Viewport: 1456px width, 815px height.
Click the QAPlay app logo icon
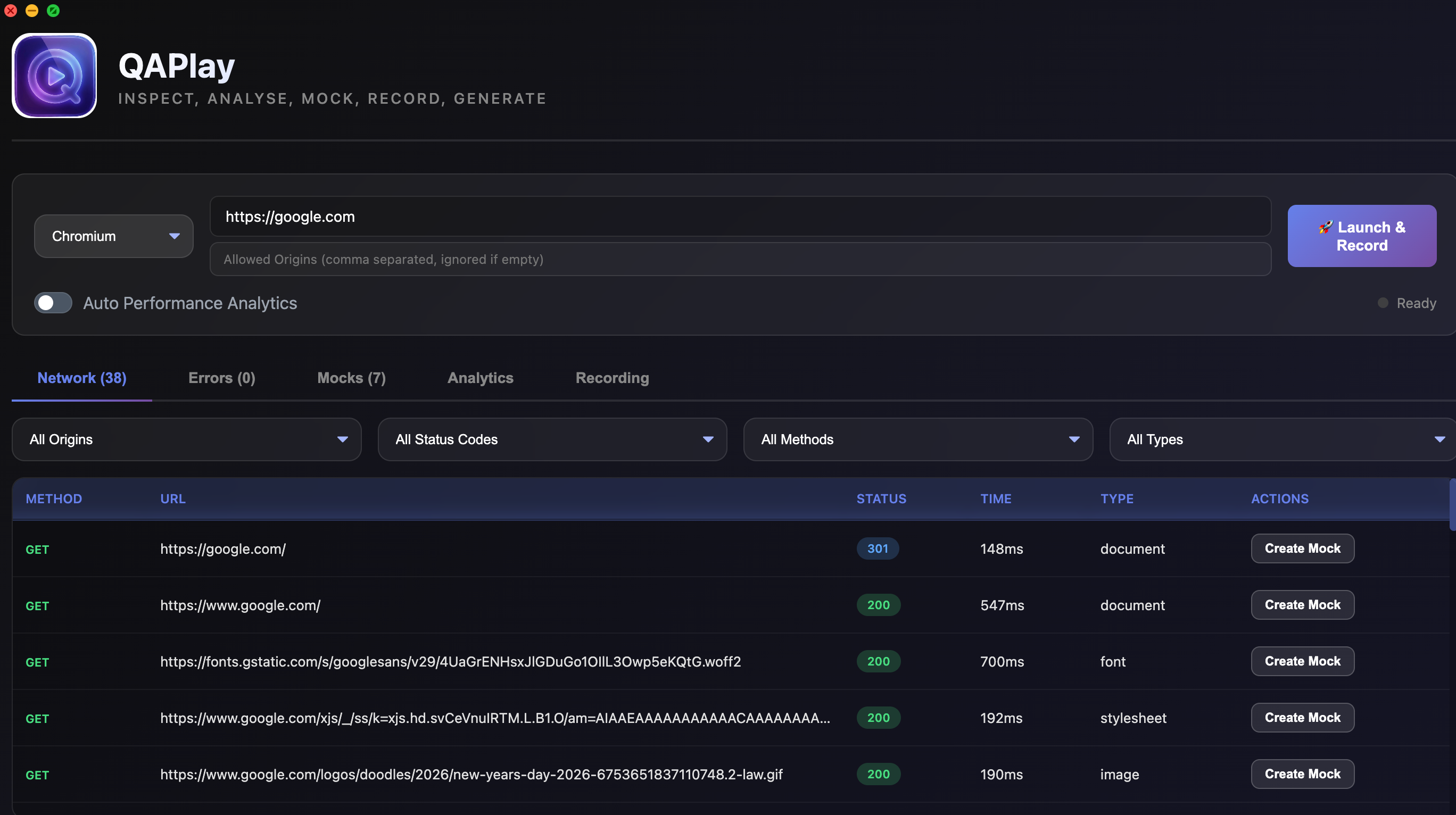pyautogui.click(x=54, y=75)
